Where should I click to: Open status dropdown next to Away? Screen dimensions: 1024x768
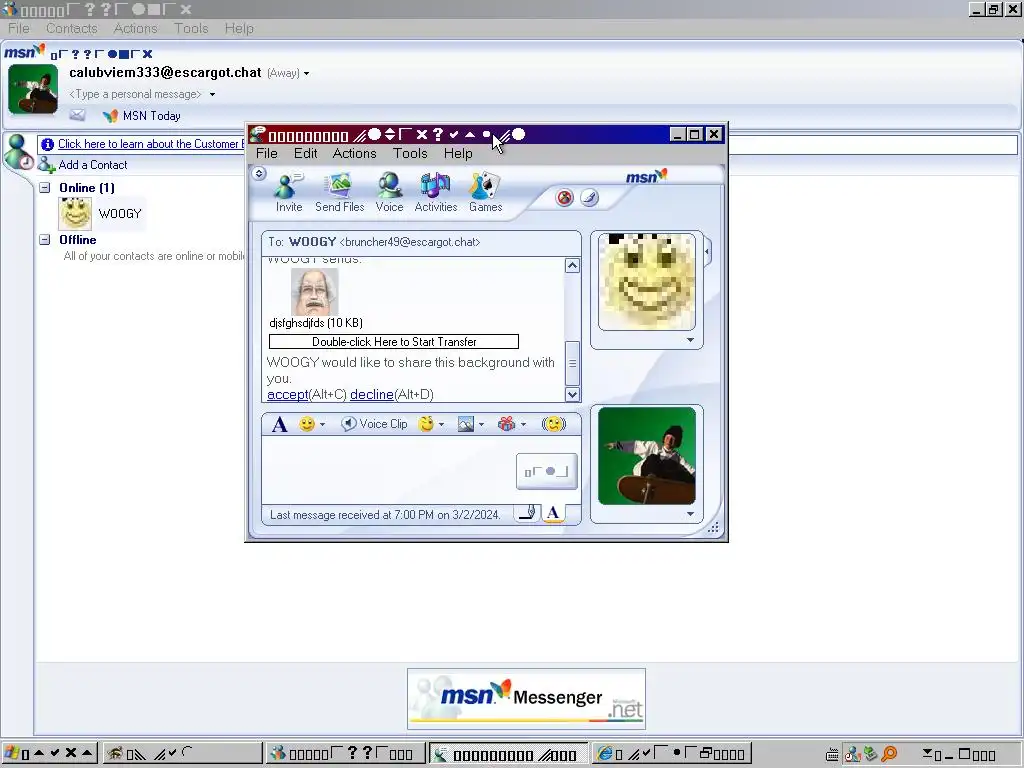[x=306, y=74]
